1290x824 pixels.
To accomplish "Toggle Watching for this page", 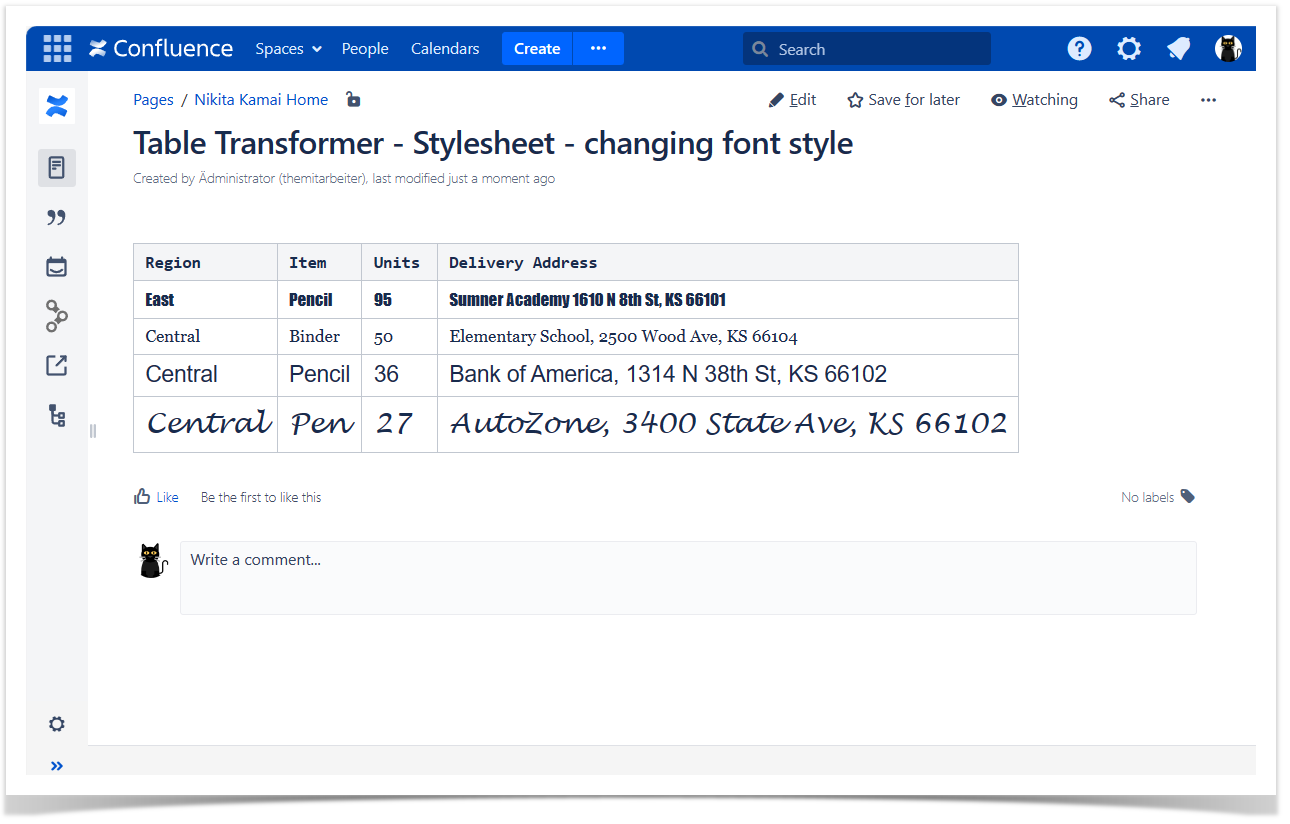I will coord(1034,100).
